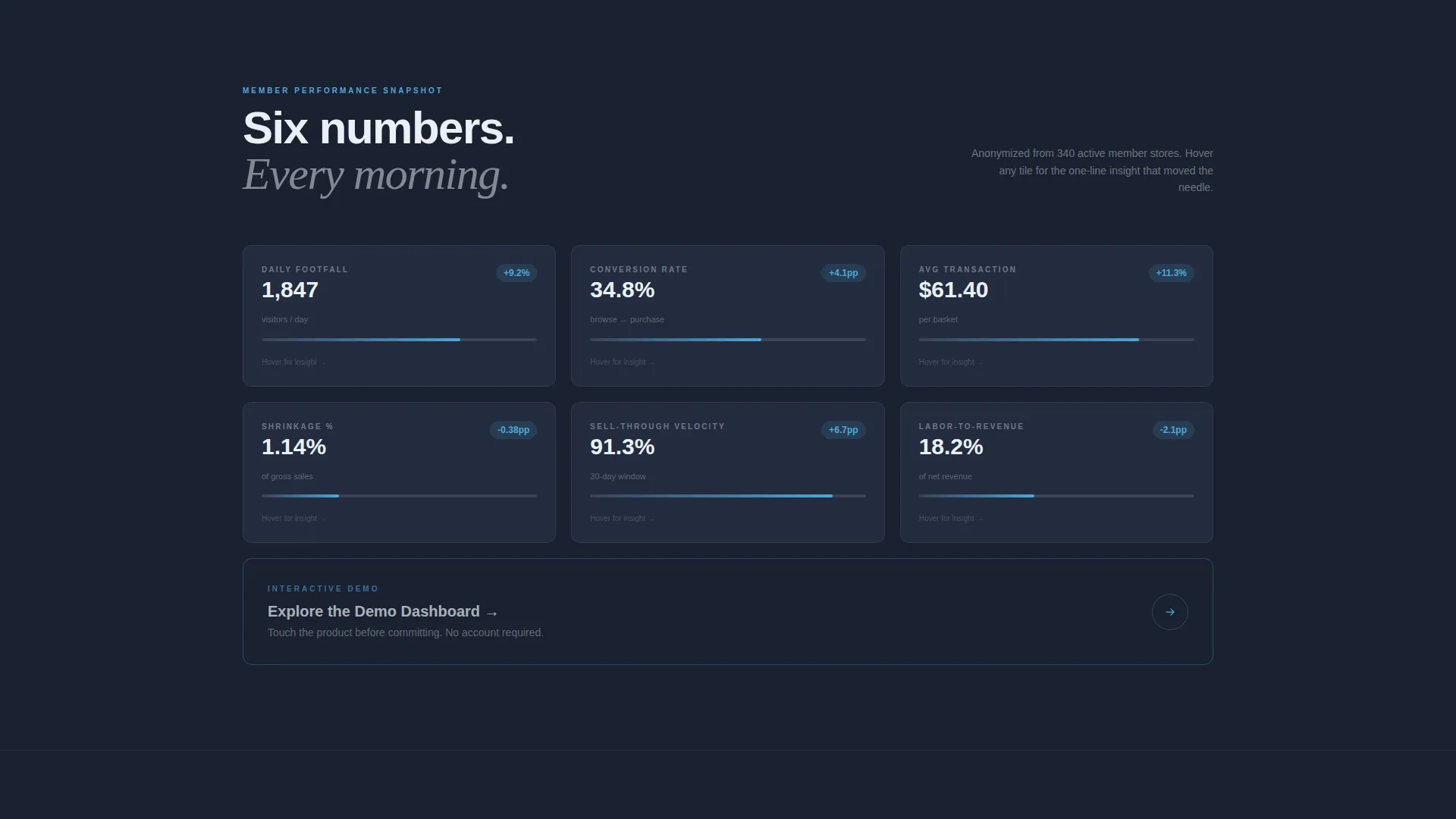Click 'Hover for insight' in Sell-Through Velocity tile
The image size is (1456, 819).
click(x=622, y=519)
